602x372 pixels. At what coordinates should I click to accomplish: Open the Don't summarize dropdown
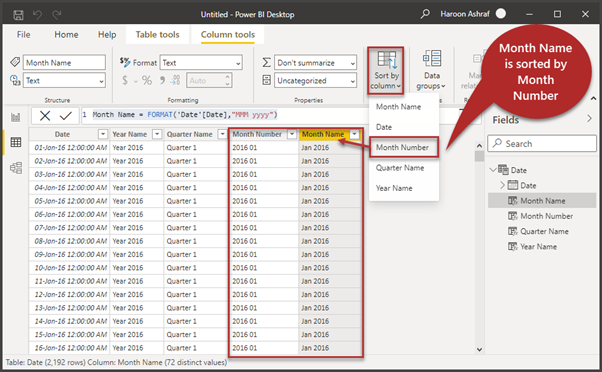[x=315, y=63]
